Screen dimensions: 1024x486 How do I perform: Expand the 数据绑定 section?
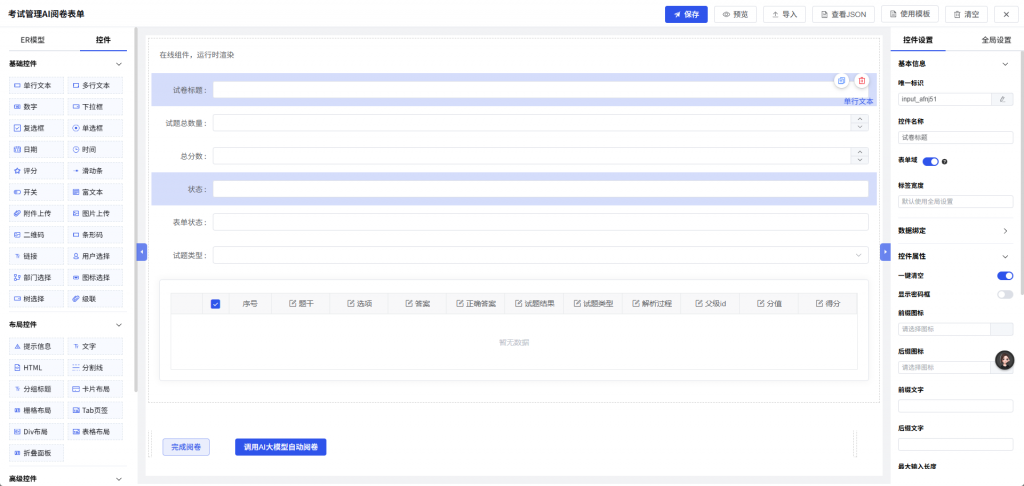point(953,231)
